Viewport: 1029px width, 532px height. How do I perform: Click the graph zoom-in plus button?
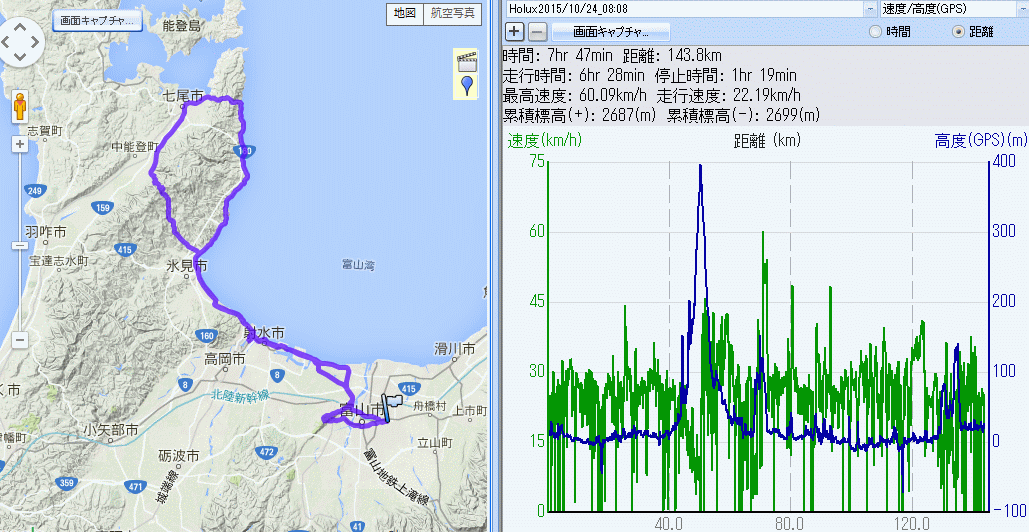click(x=514, y=31)
